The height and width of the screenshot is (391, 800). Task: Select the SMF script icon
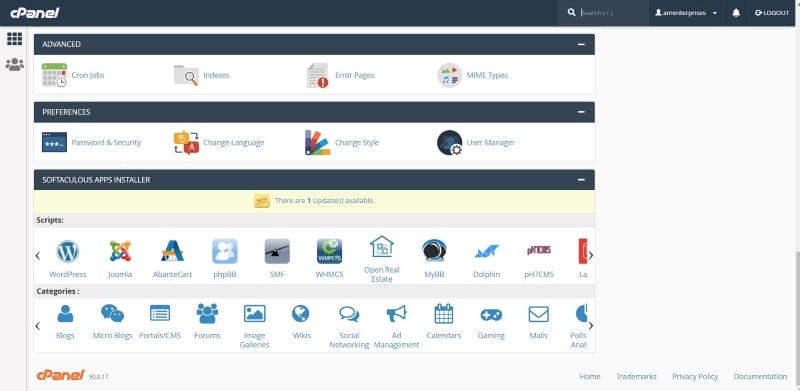pos(277,251)
